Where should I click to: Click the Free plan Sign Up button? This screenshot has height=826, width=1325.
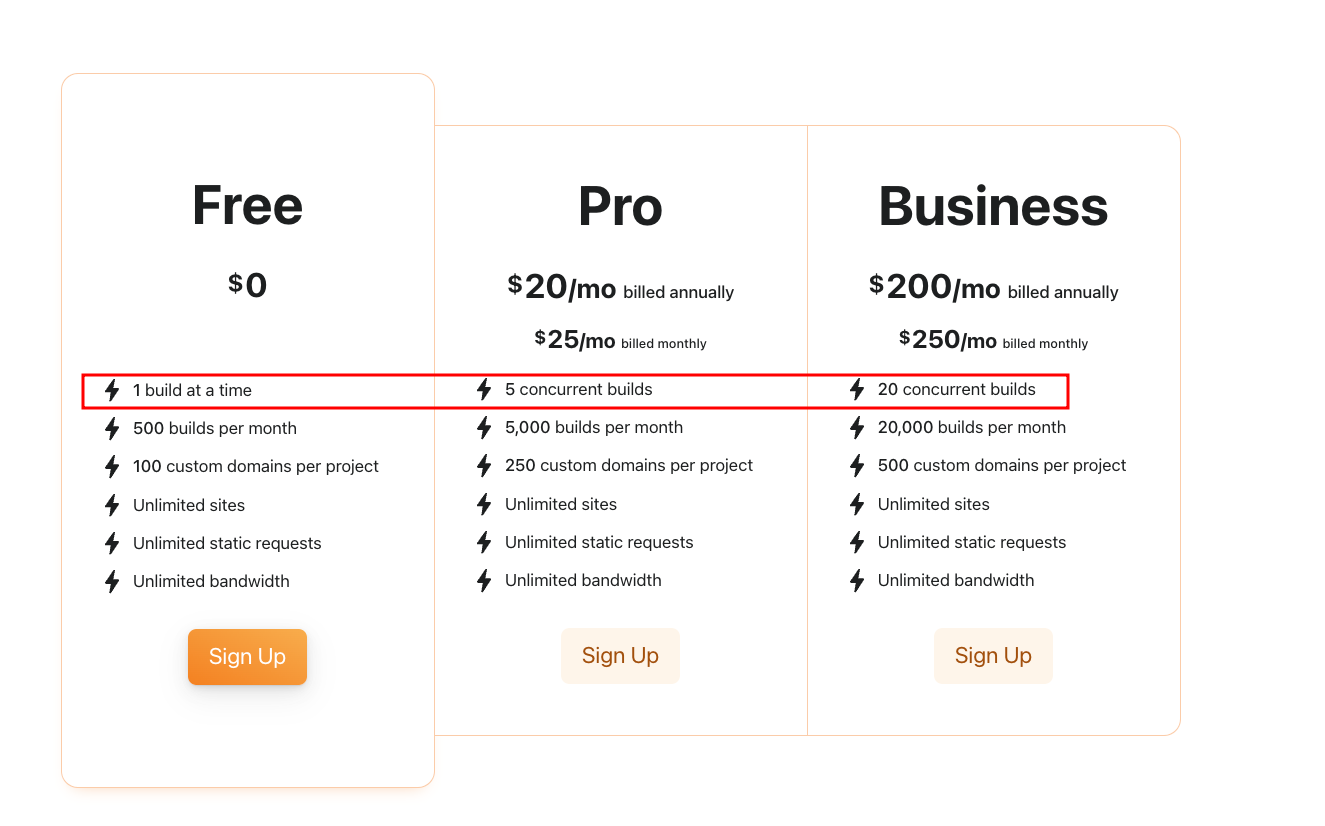(247, 657)
